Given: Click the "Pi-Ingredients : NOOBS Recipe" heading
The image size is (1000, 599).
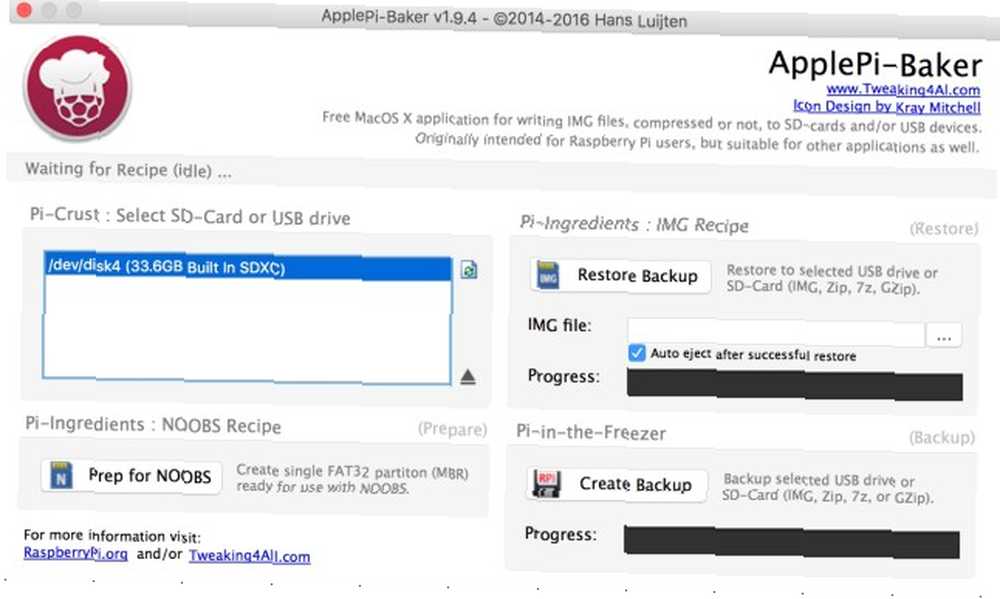Looking at the screenshot, I should click(x=153, y=425).
